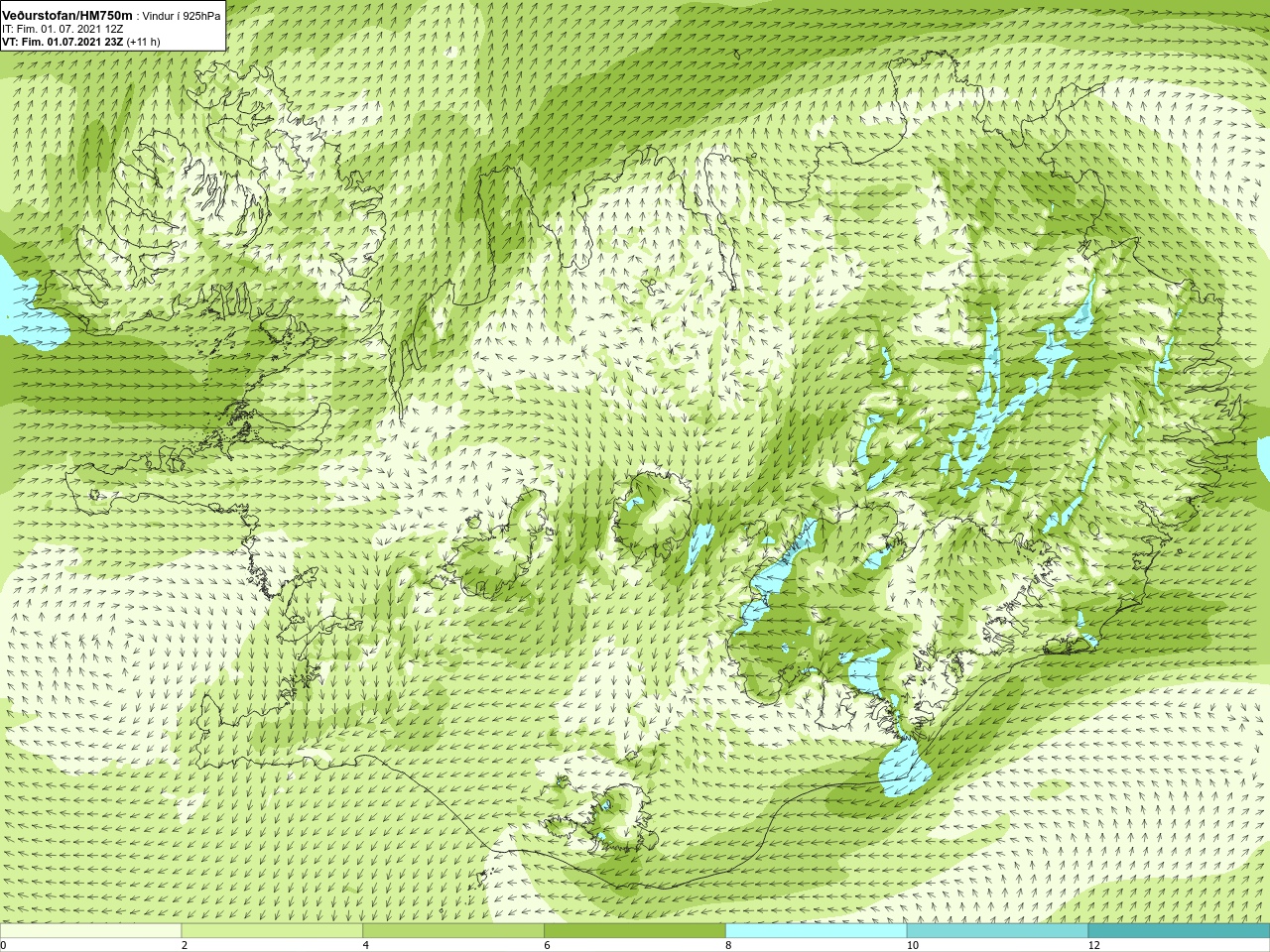1270x952 pixels.
Task: Click the 'IT: Fim. 01. 07. 2021 12Z' line
Action: click(x=62, y=29)
